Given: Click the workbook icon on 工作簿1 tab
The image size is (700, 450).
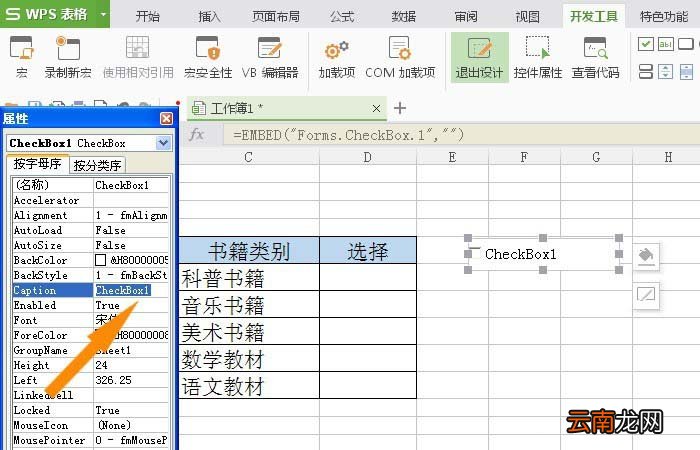Looking at the screenshot, I should (198, 108).
